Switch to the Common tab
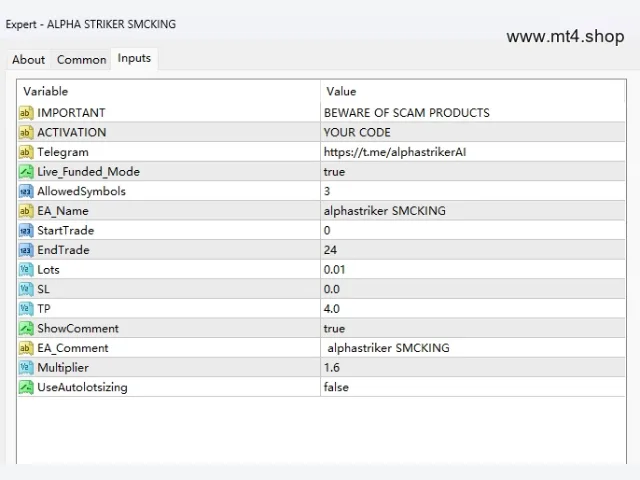The height and width of the screenshot is (480, 640). click(x=82, y=60)
